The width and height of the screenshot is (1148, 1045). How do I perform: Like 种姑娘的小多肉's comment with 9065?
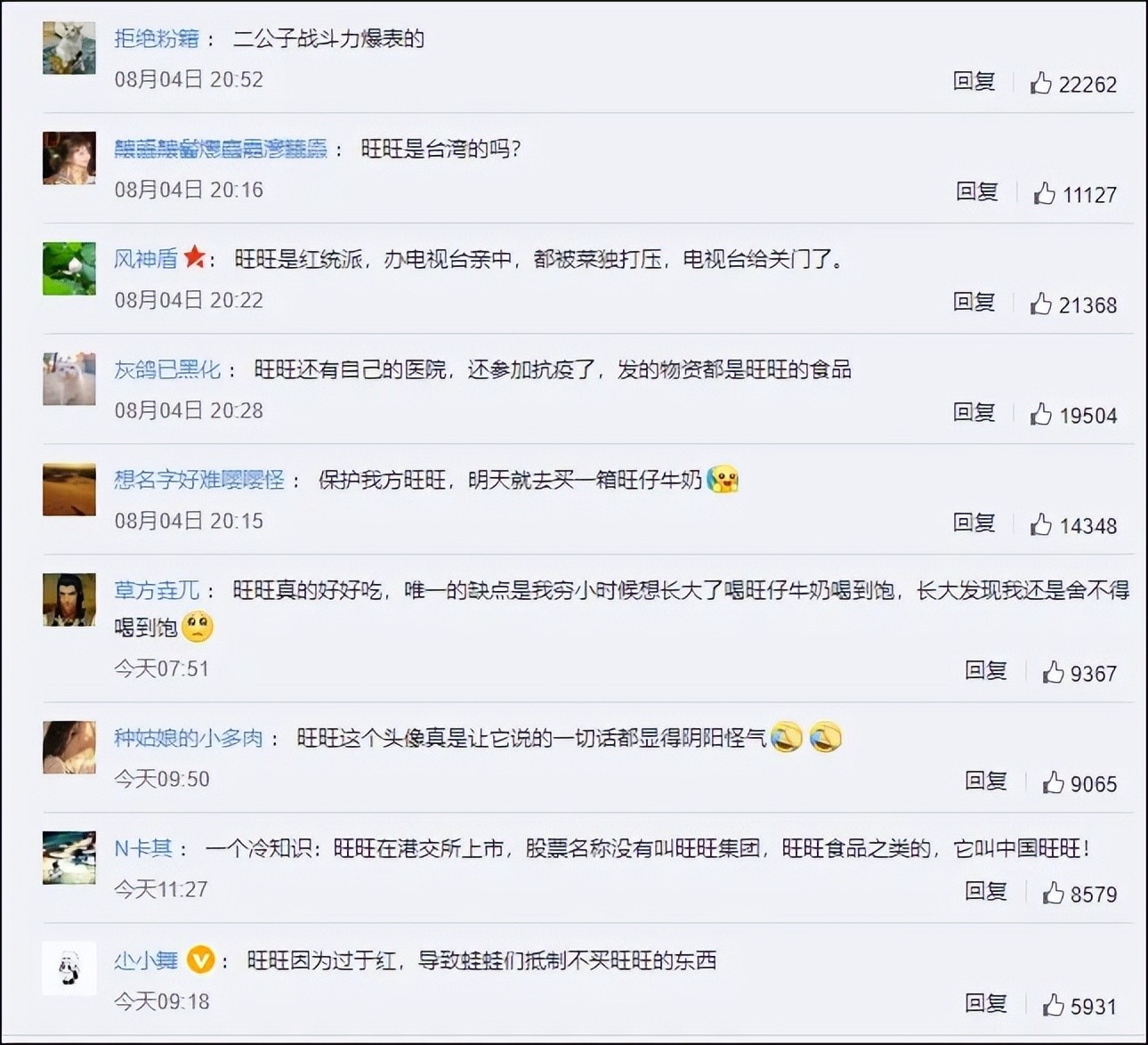(1053, 782)
